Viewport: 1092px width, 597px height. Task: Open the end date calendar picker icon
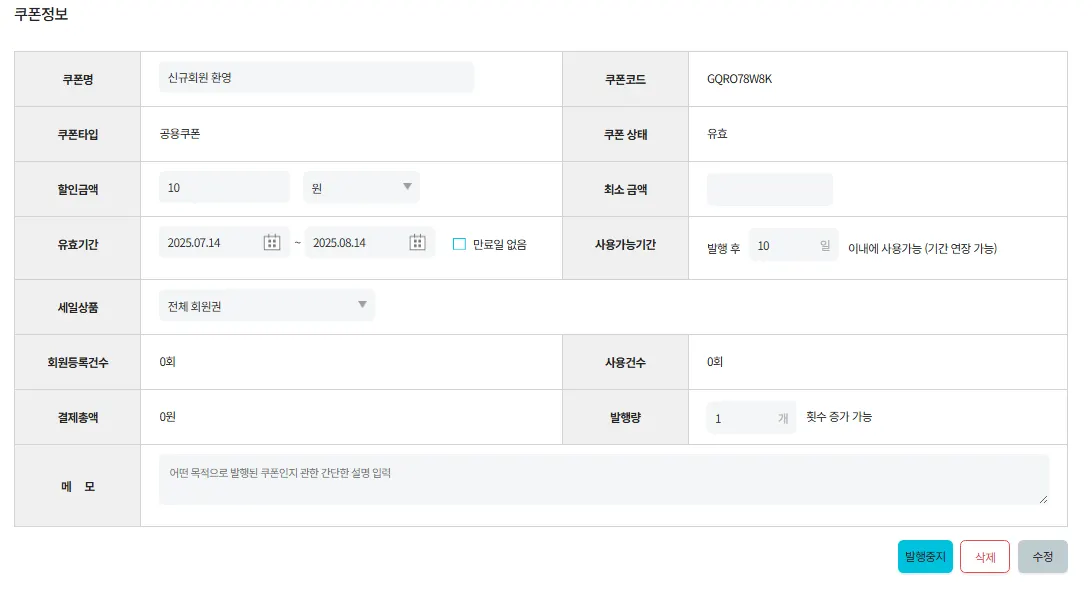coord(418,243)
